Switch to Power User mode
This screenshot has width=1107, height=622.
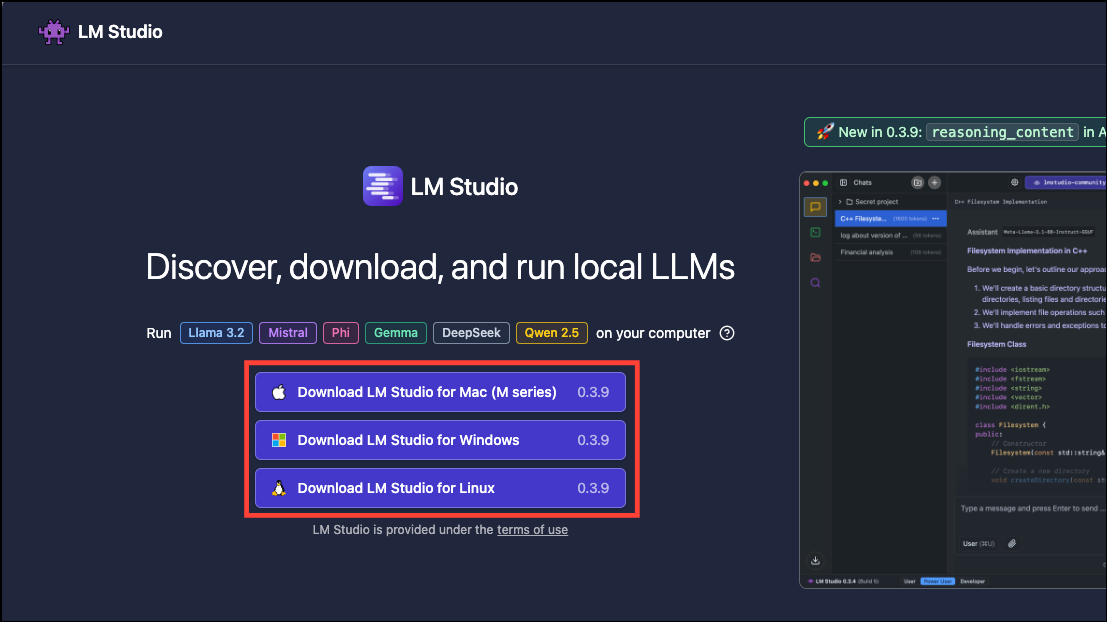coord(938,581)
